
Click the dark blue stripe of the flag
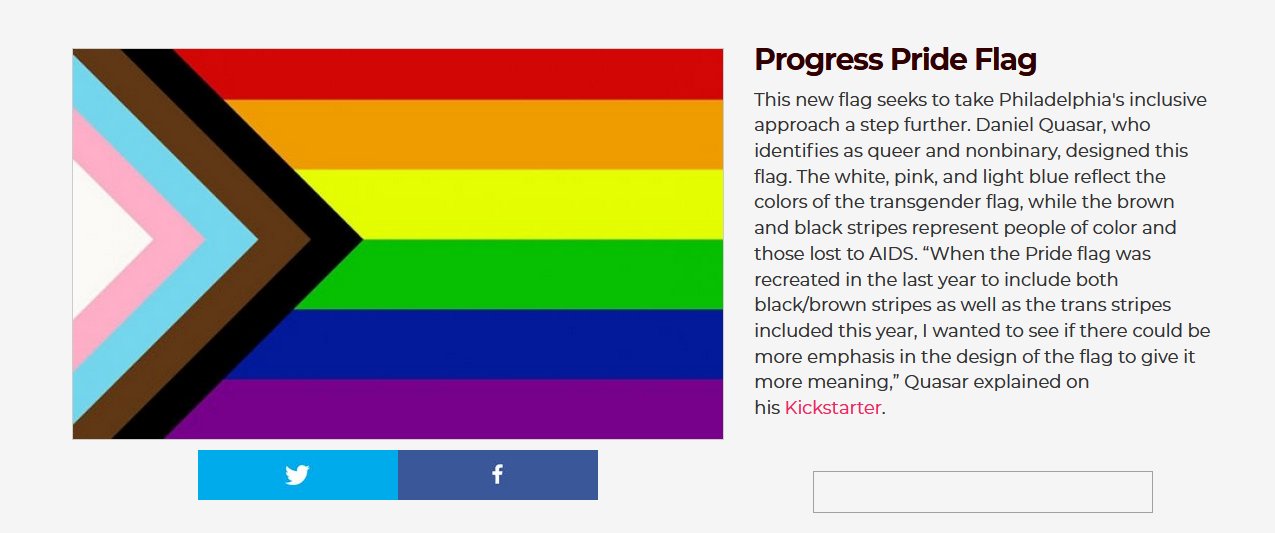coord(500,344)
